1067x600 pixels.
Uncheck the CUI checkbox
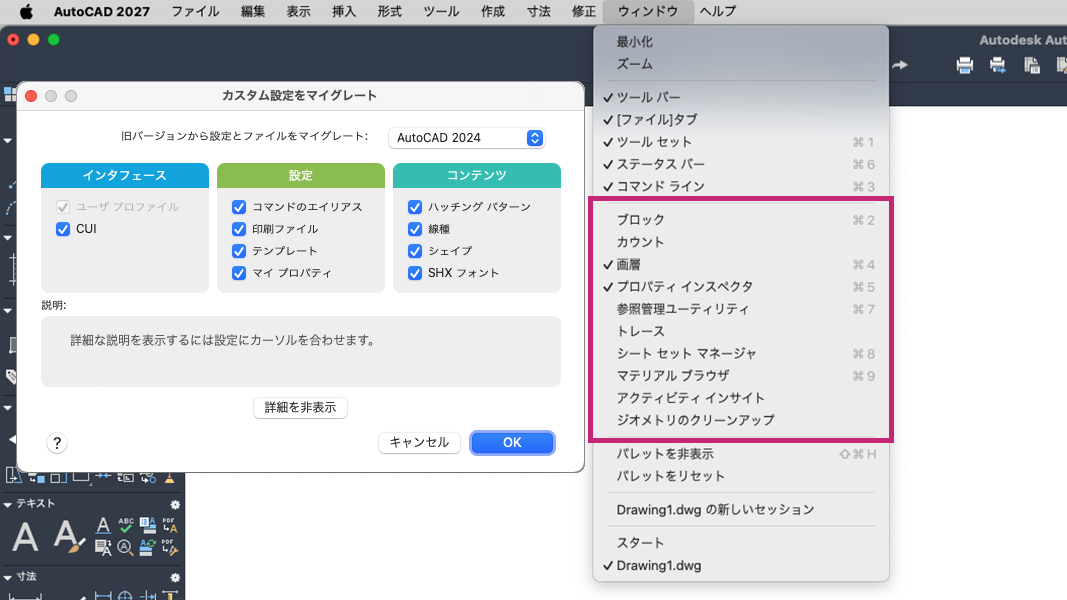(x=63, y=229)
